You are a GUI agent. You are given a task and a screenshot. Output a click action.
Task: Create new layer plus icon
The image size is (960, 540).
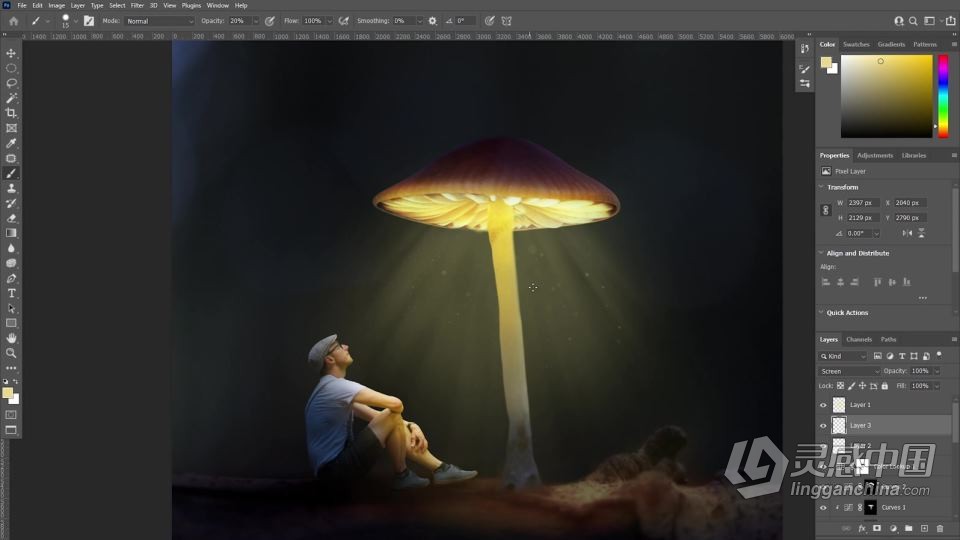coord(924,528)
